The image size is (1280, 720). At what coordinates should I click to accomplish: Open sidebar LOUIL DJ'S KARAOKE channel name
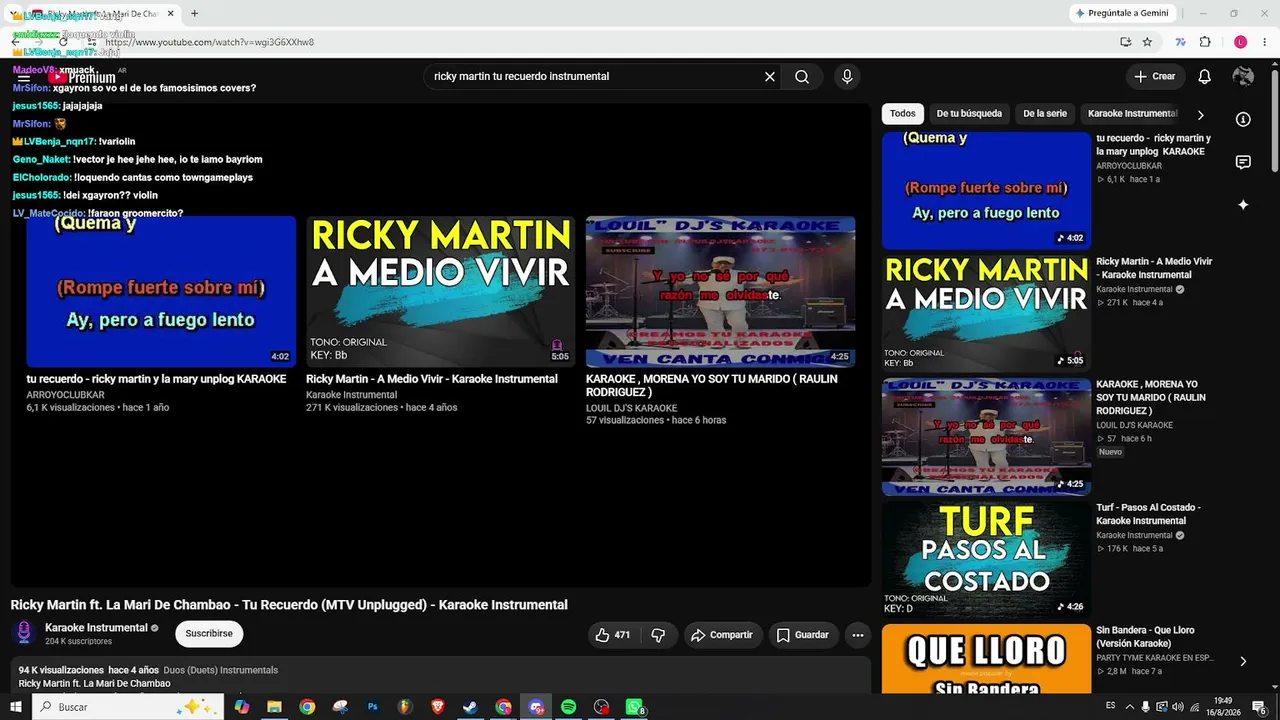tap(1134, 425)
